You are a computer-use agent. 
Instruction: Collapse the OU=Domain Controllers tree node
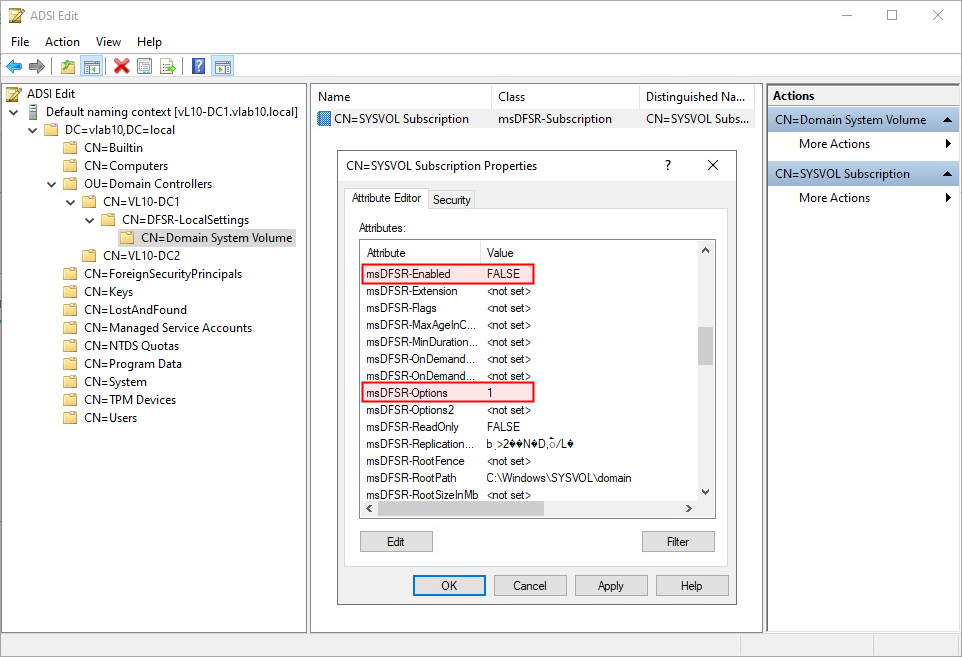(x=51, y=184)
